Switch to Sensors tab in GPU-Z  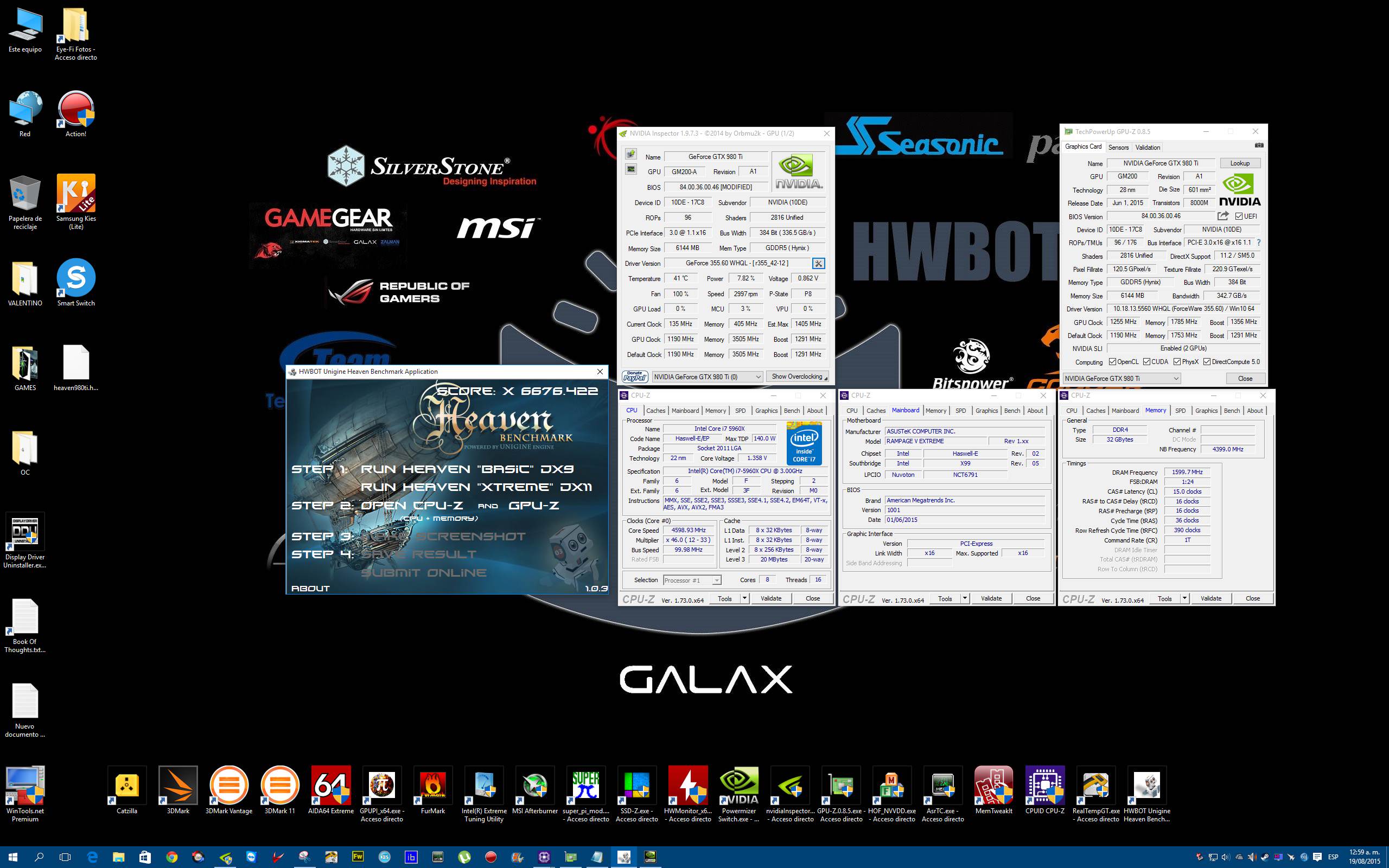coord(1118,148)
